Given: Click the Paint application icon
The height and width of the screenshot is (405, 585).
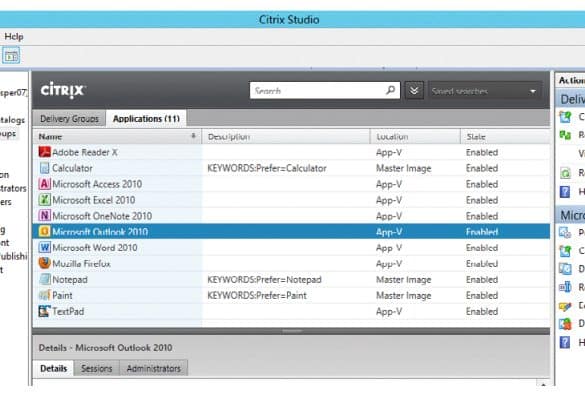Looking at the screenshot, I should [44, 295].
